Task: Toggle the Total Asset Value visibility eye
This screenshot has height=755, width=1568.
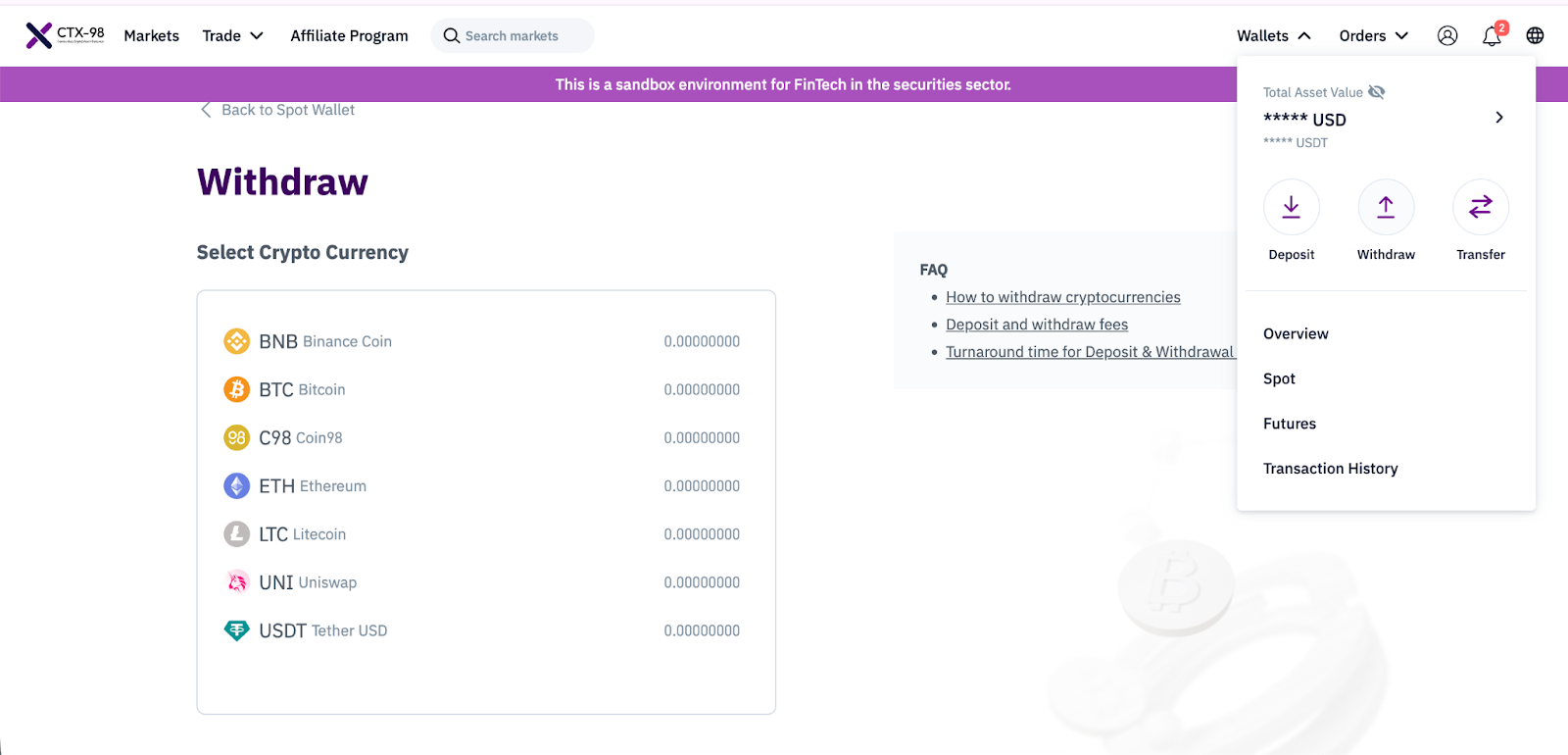Action: tap(1376, 92)
